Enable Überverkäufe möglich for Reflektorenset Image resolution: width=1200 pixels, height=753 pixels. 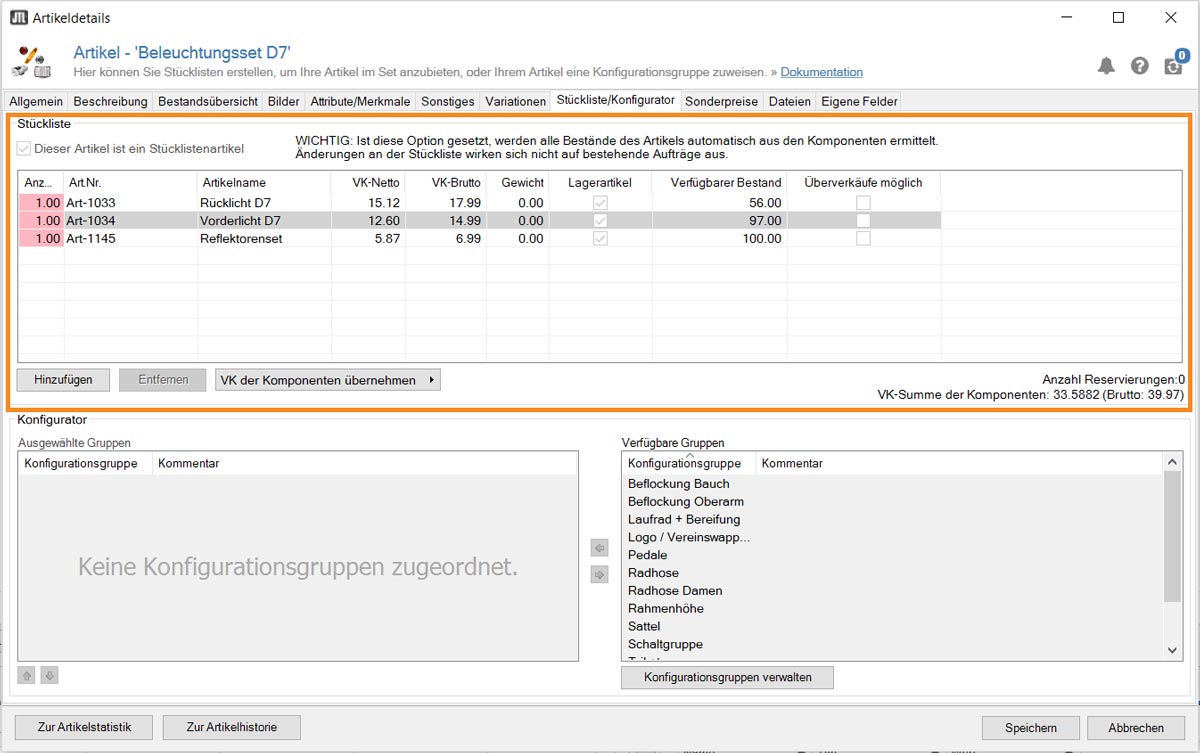coord(863,239)
